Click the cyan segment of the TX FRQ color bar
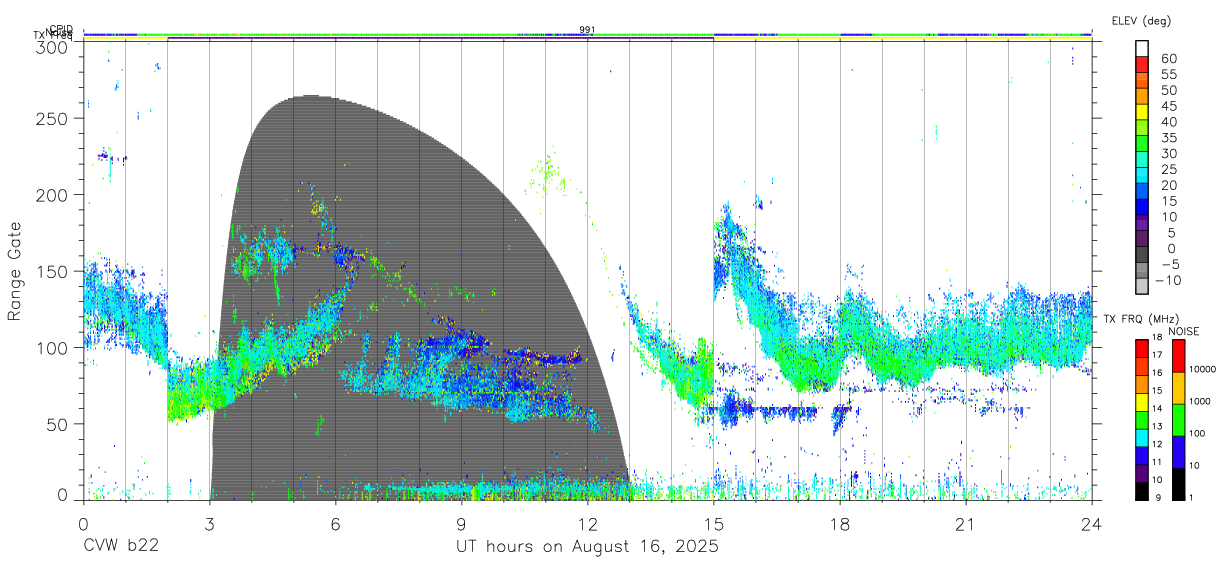This screenshot has width=1228, height=567. tap(1143, 436)
